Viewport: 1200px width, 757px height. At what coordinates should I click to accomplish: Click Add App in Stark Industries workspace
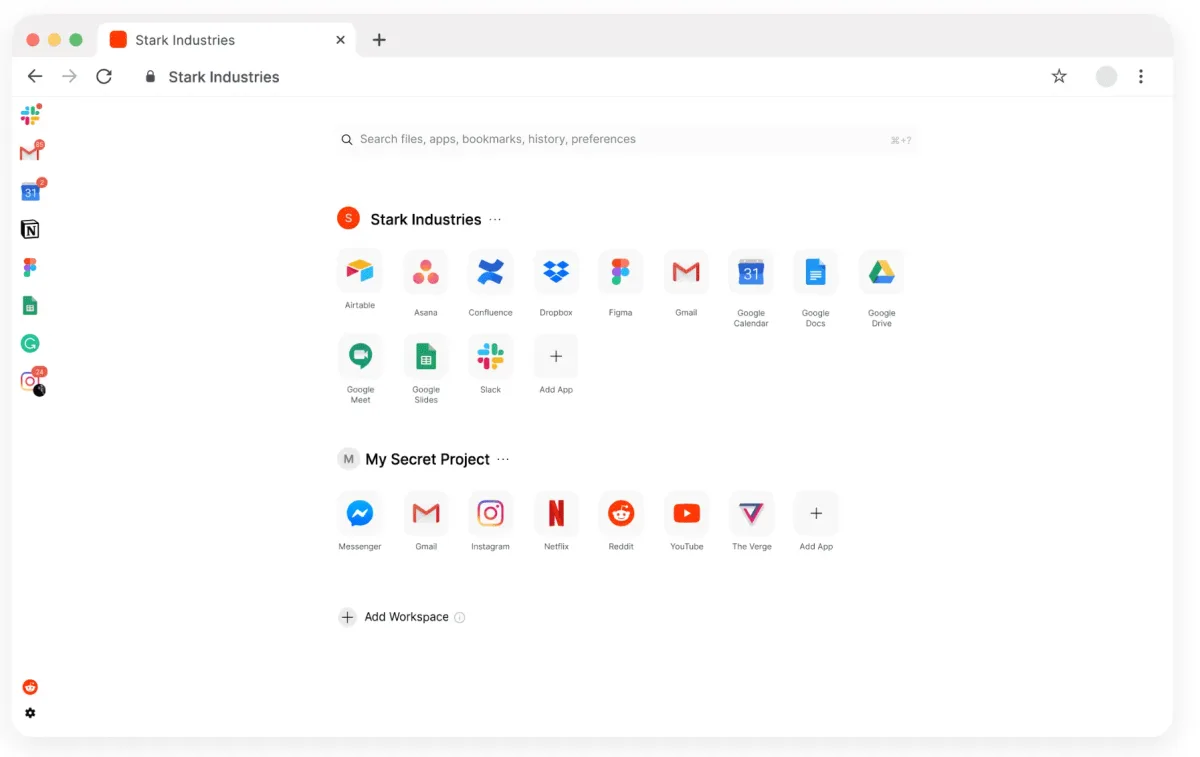556,357
